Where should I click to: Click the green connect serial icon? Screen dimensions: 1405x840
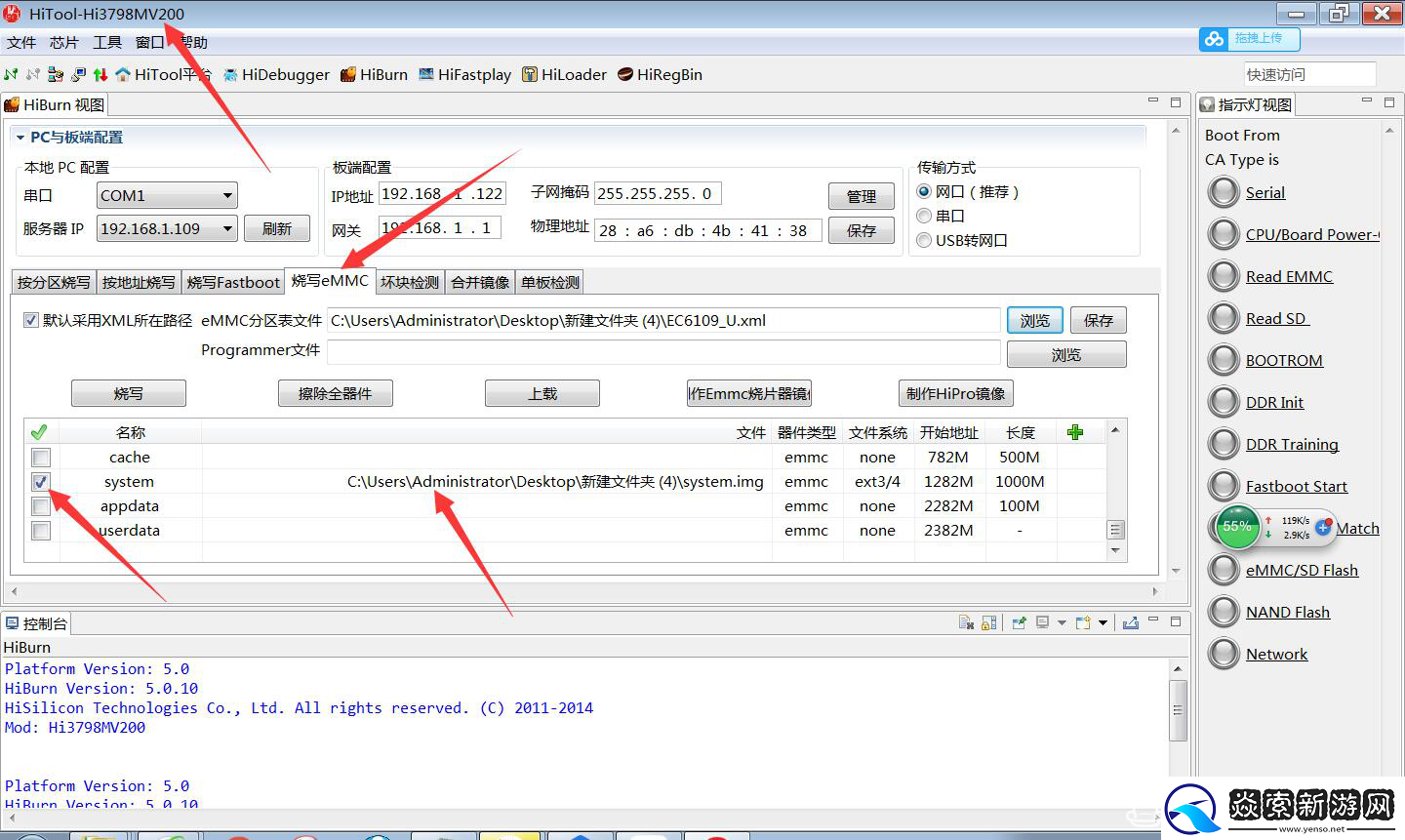point(11,74)
